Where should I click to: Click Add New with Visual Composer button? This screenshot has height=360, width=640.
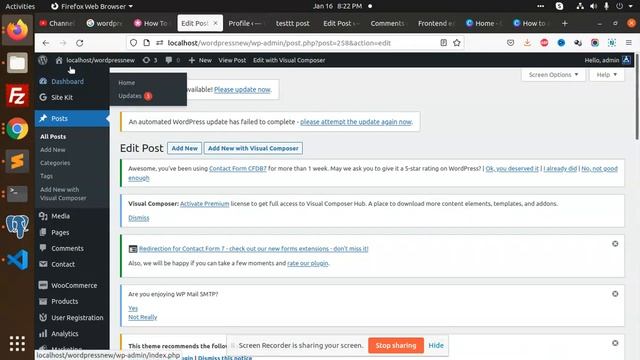253,148
